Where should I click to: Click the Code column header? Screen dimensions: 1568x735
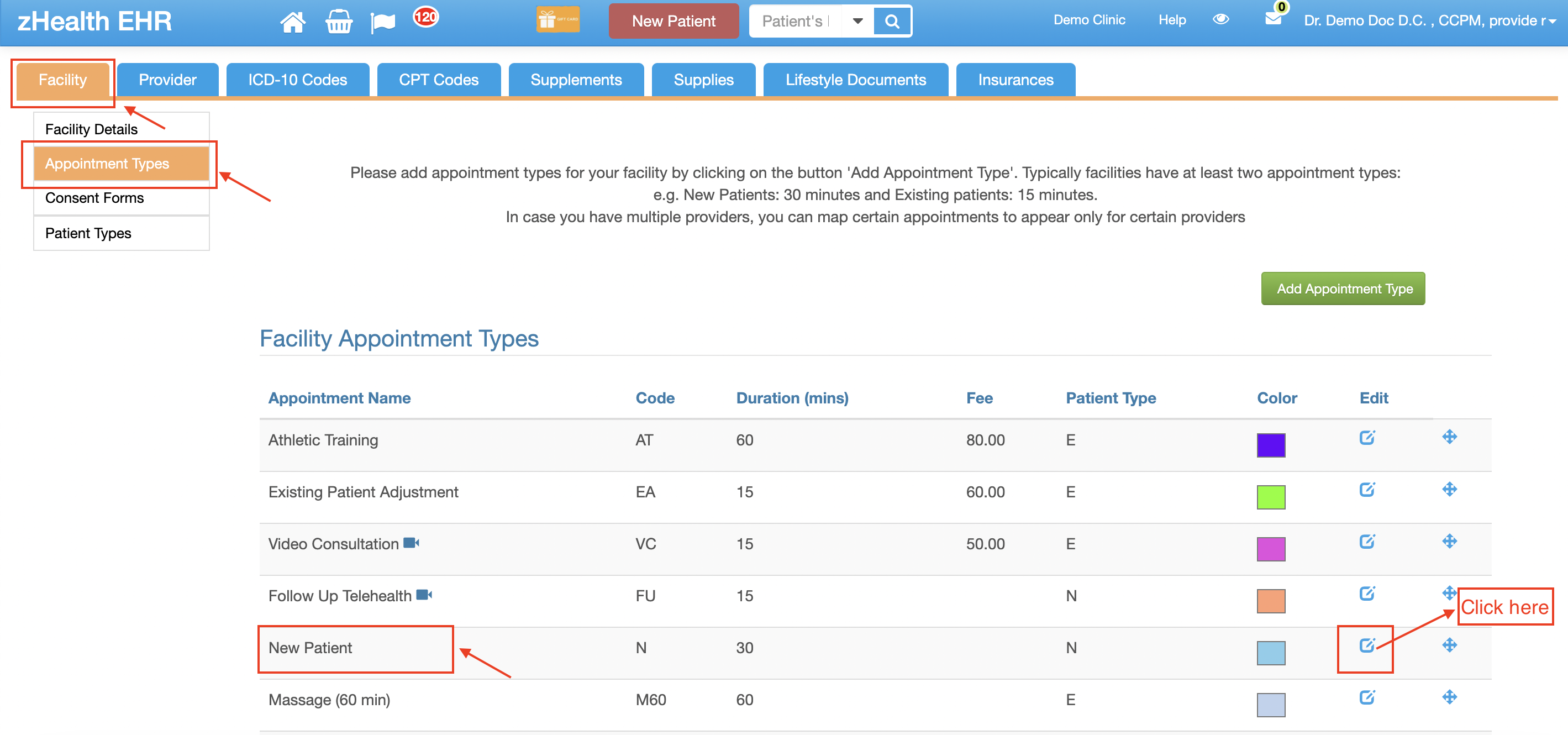[x=655, y=398]
